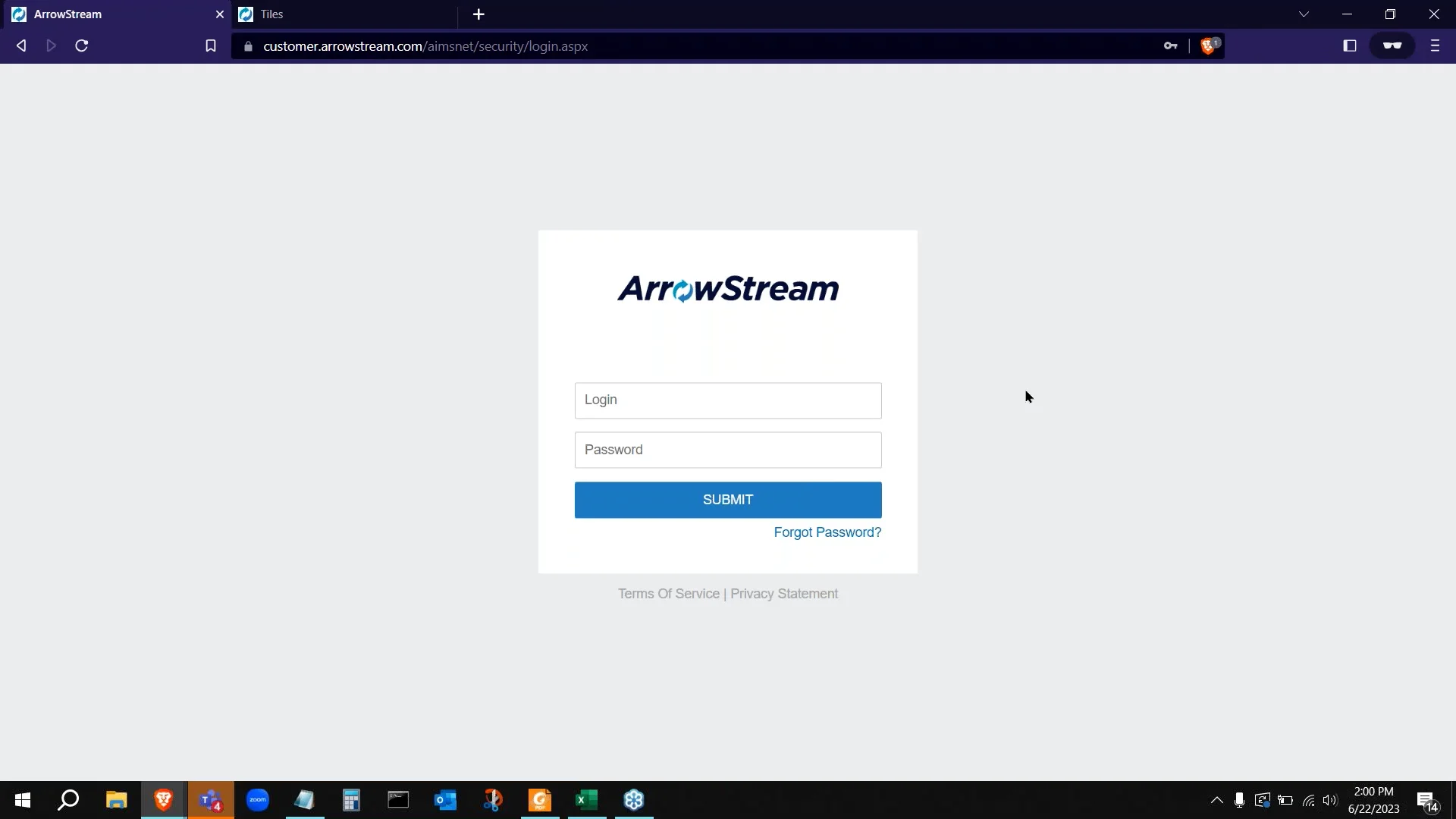Open the password key icon in address bar

click(x=1171, y=45)
